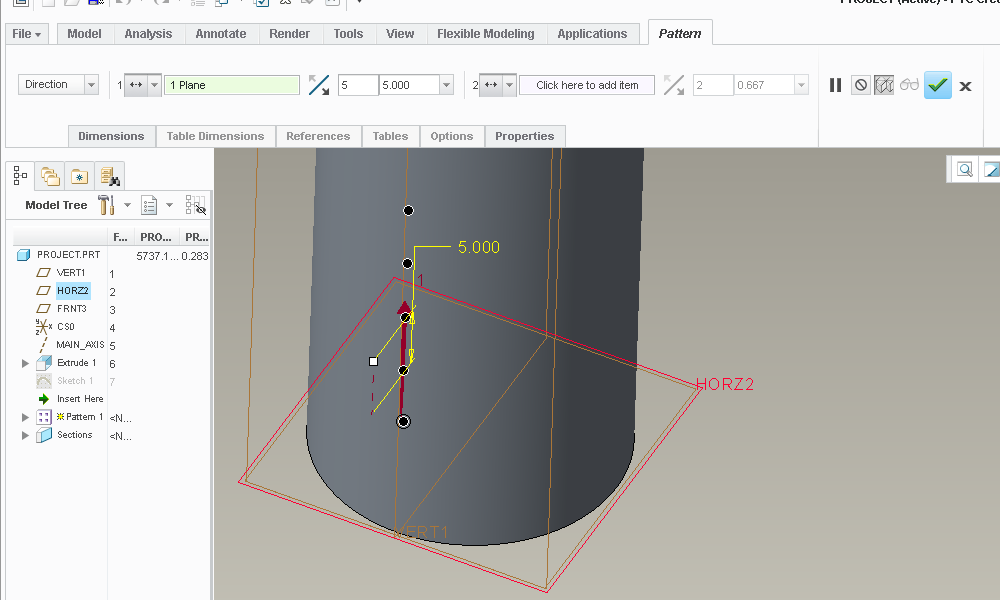This screenshot has height=600, width=1000.
Task: Click the Pattern 1 feature icon
Action: point(43,417)
